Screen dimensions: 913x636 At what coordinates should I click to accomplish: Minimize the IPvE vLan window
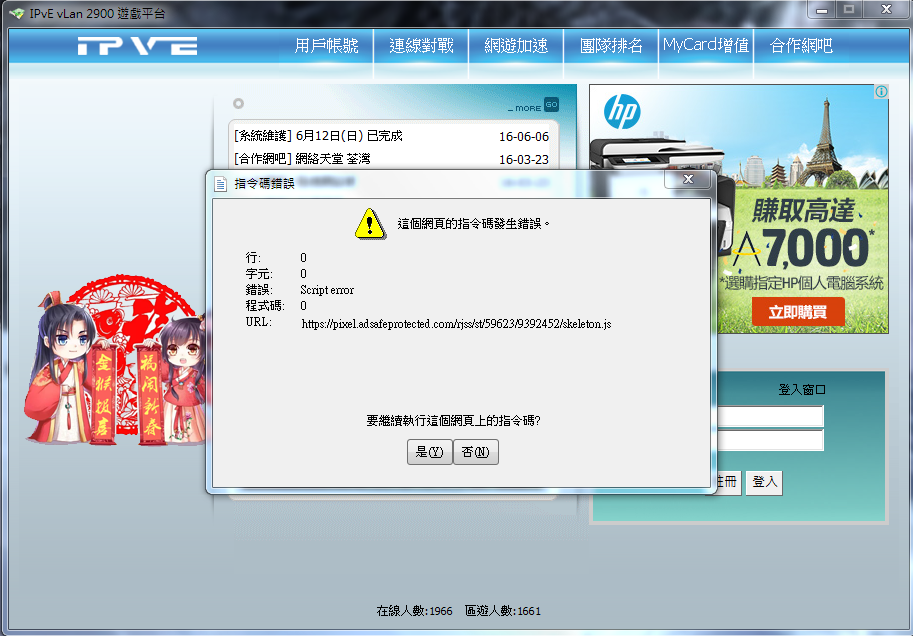(x=822, y=9)
